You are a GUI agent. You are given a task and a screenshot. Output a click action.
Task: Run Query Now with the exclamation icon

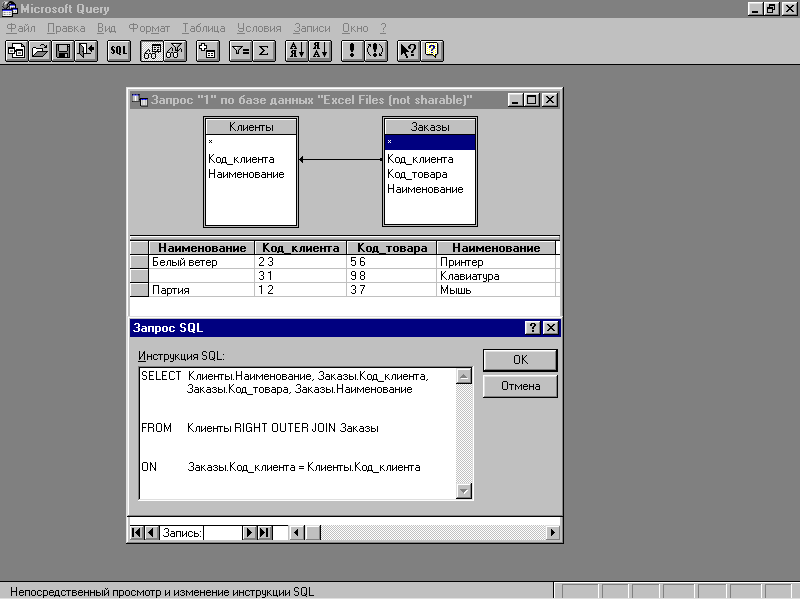pyautogui.click(x=352, y=51)
